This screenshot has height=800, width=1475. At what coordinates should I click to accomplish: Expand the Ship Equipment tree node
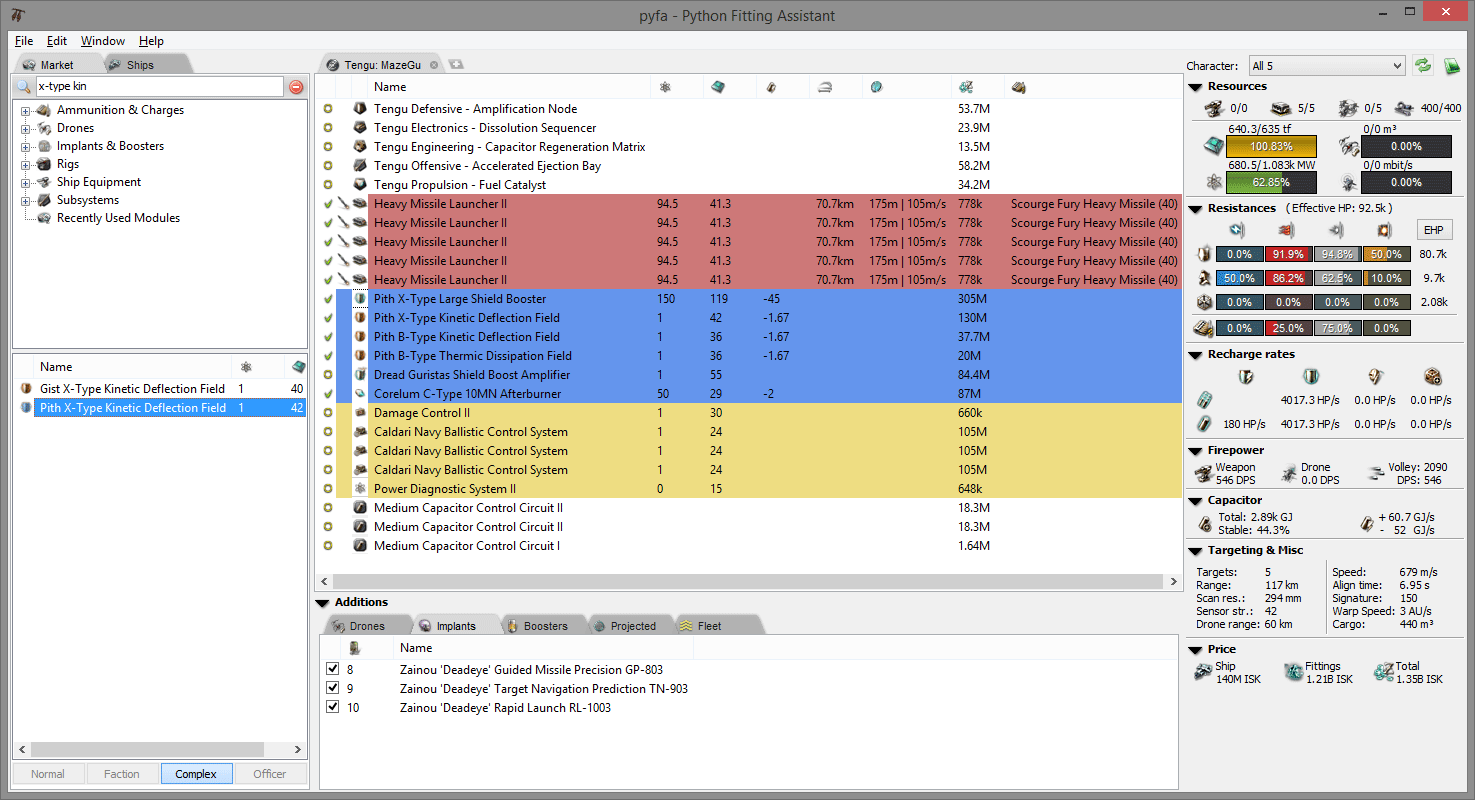[25, 182]
